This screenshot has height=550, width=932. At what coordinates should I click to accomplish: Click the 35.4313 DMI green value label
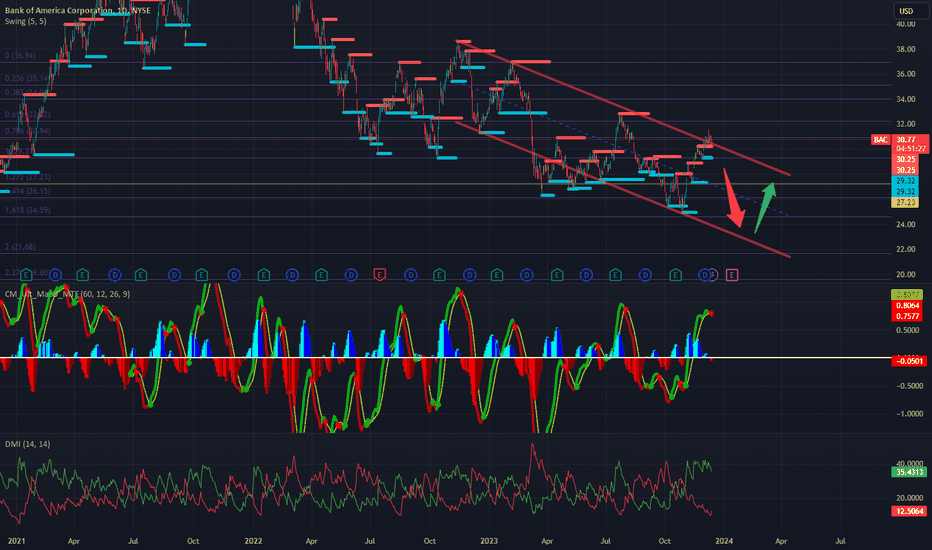click(x=909, y=472)
